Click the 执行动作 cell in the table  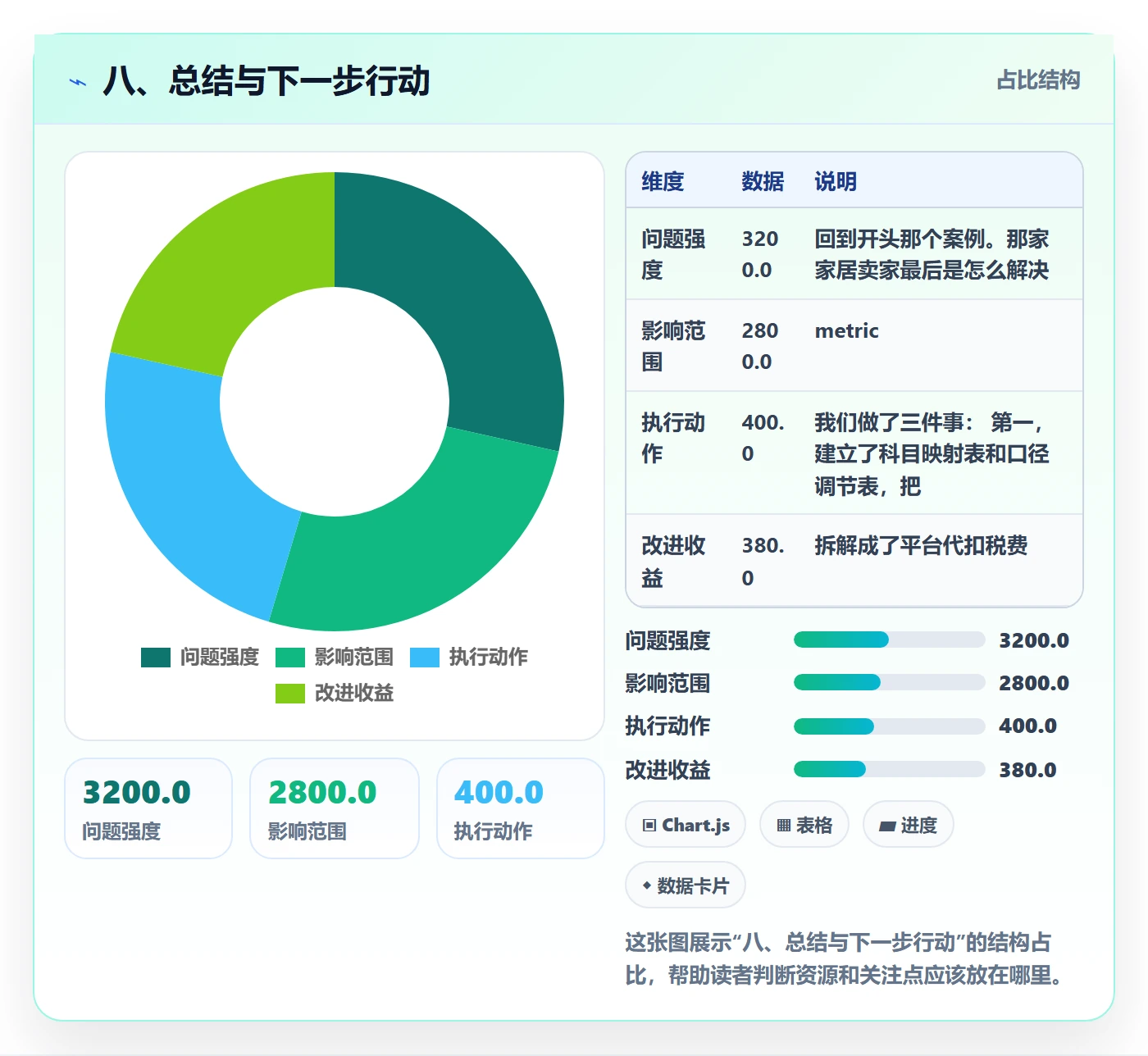673,439
